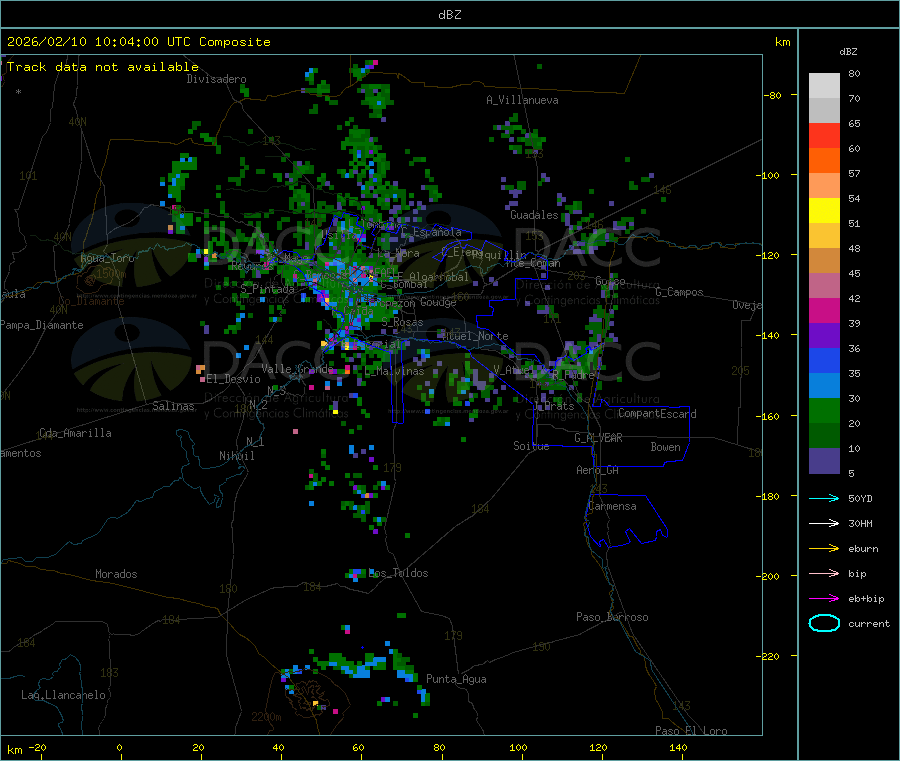Click the El_Desvio place label
Viewport: 900px width, 761px height.
(x=233, y=379)
